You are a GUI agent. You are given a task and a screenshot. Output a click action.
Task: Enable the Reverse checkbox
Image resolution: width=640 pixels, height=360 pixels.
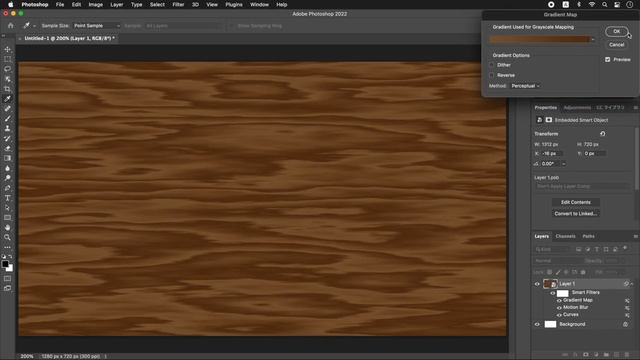click(x=491, y=75)
